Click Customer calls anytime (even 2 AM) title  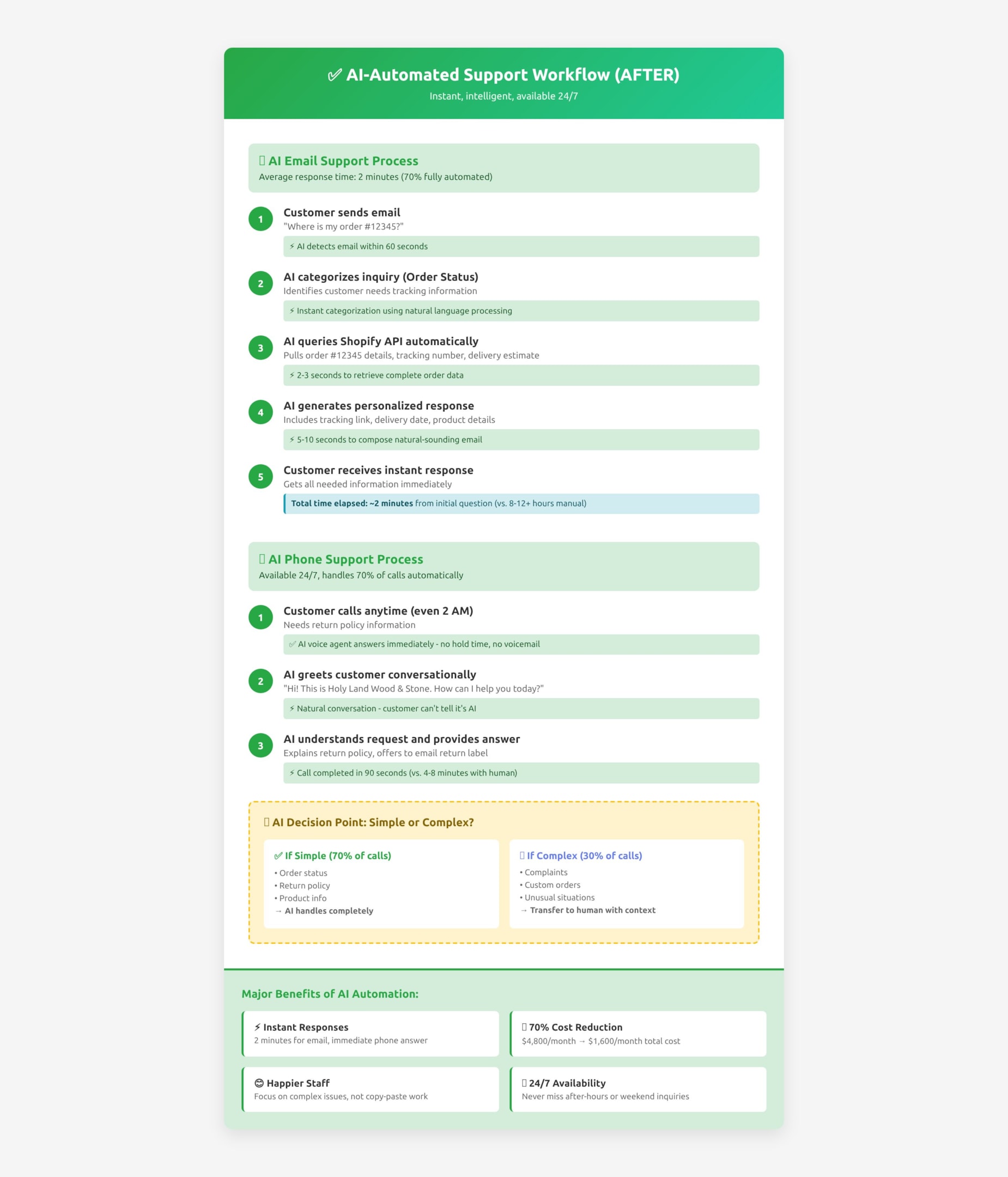click(x=378, y=611)
